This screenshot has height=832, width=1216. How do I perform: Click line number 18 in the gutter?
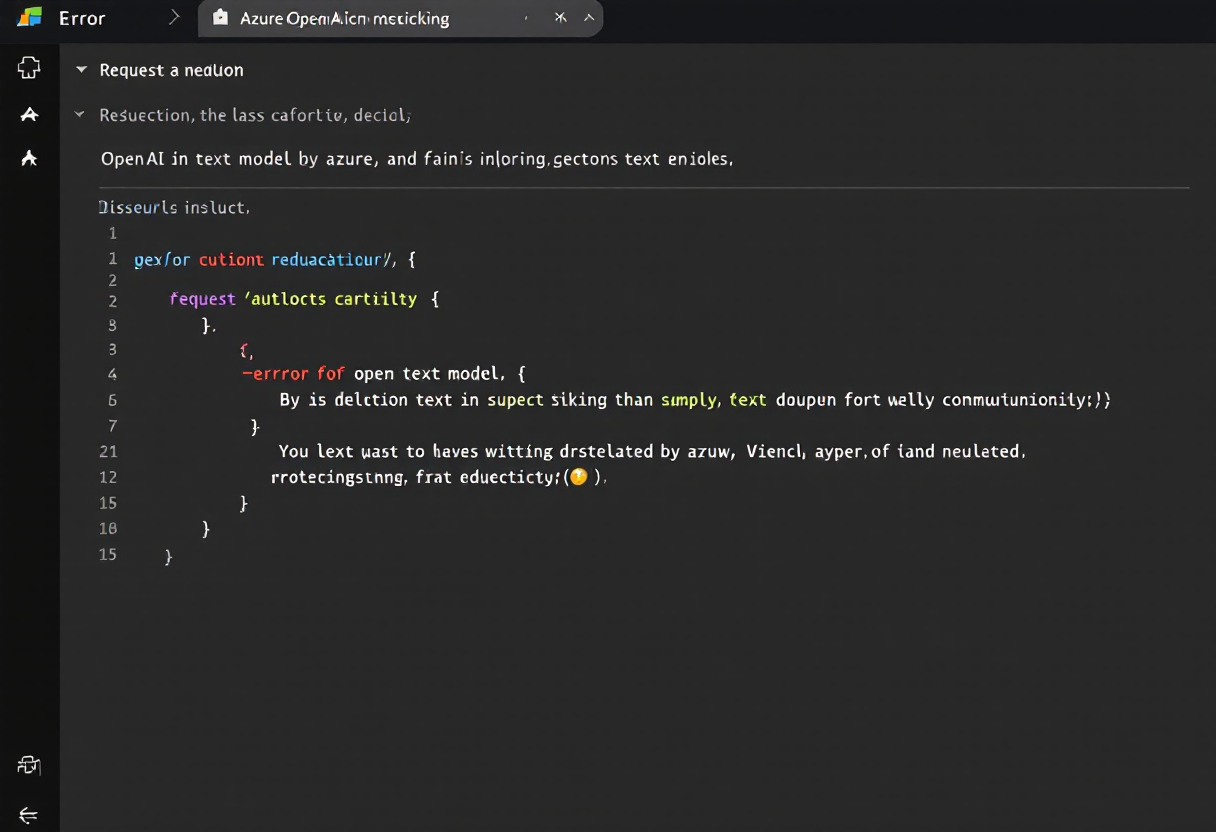click(108, 529)
